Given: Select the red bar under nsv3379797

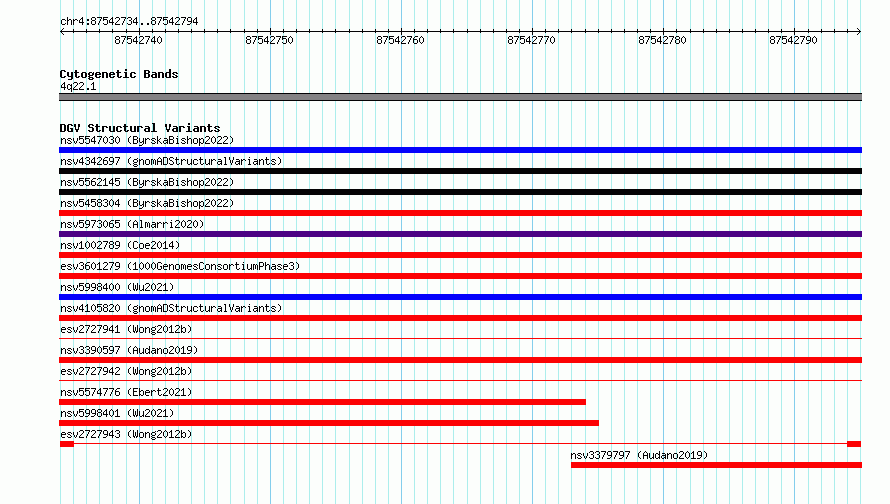Looking at the screenshot, I should (x=716, y=465).
